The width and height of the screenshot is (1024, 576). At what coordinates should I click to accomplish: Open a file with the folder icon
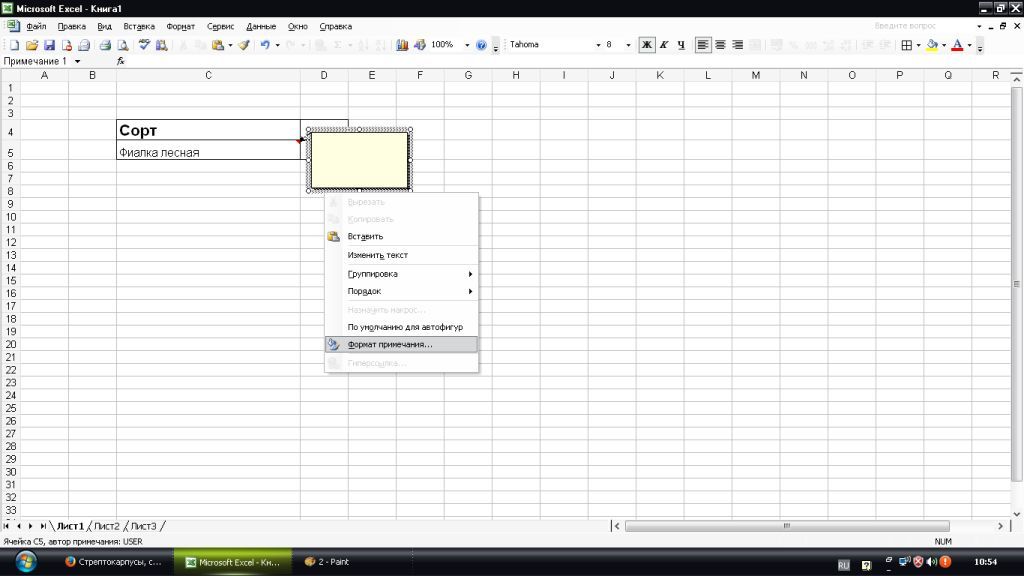pyautogui.click(x=32, y=45)
